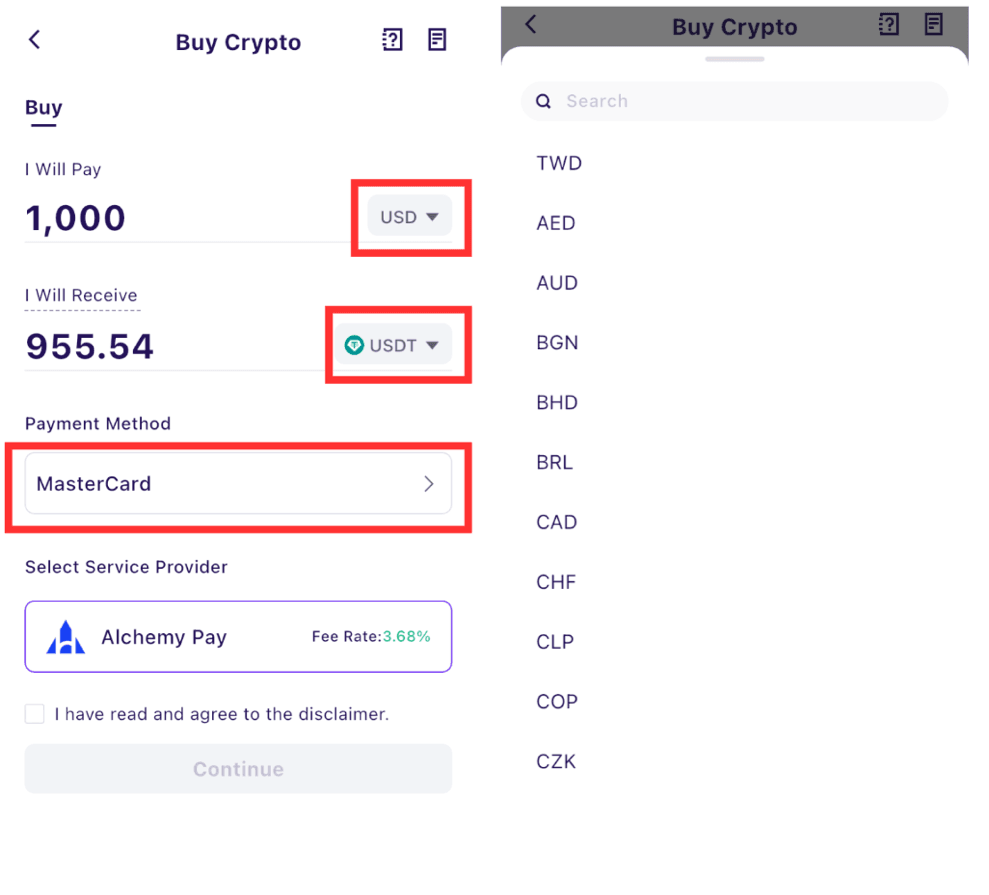Expand the MasterCard payment method selector
989x895 pixels.
point(238,484)
